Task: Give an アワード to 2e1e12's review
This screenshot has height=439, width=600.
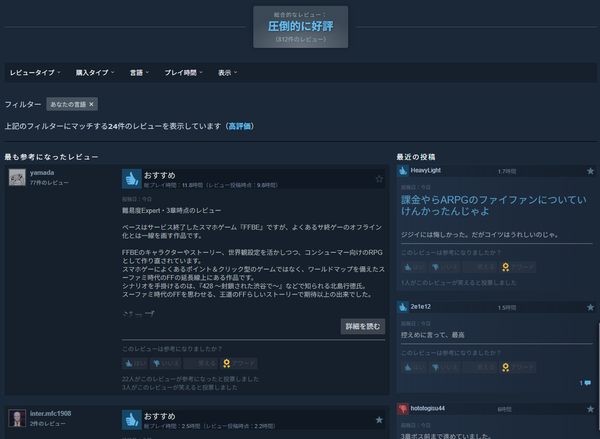Action: [x=518, y=367]
